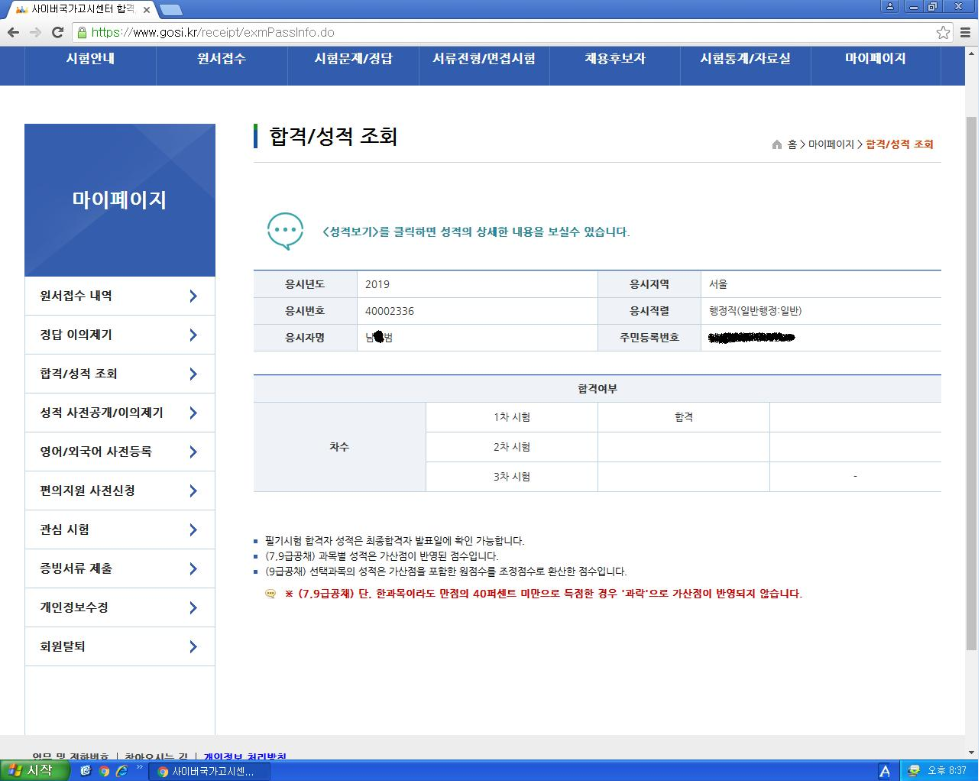Go to 채용후보자 menu
979x781 pixels.
point(616,59)
